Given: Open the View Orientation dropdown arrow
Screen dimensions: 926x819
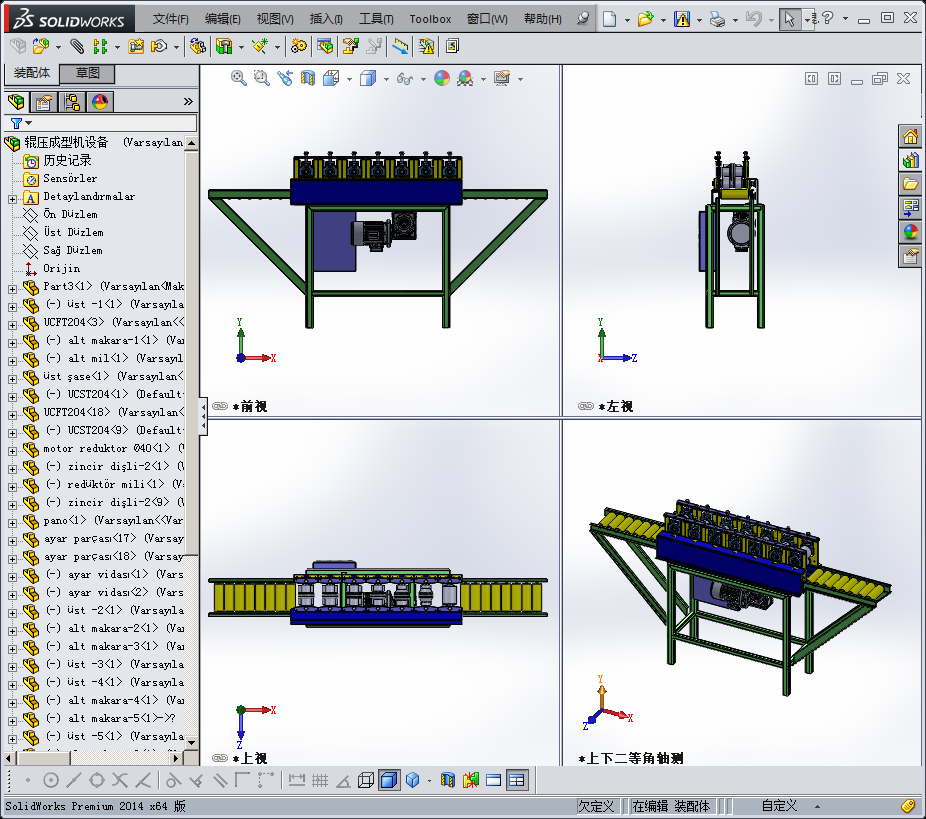Looking at the screenshot, I should click(350, 79).
